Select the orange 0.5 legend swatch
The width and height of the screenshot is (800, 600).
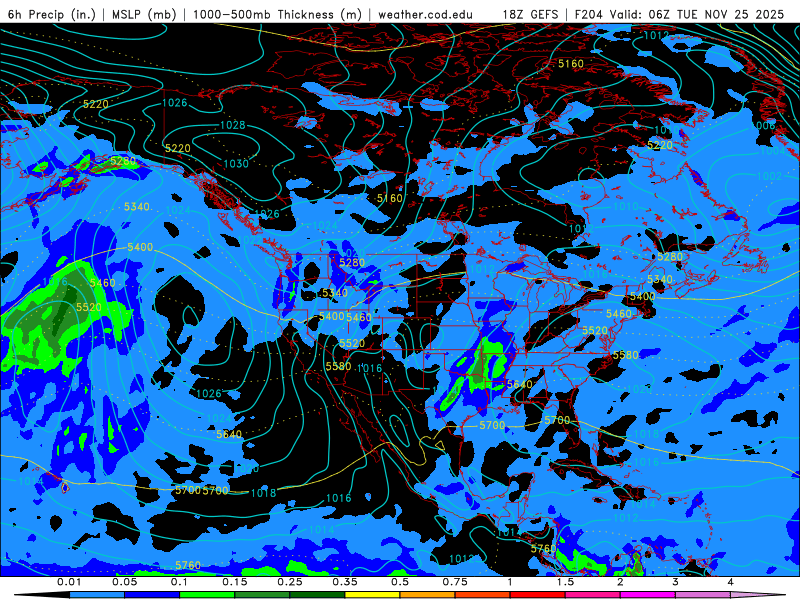428,595
